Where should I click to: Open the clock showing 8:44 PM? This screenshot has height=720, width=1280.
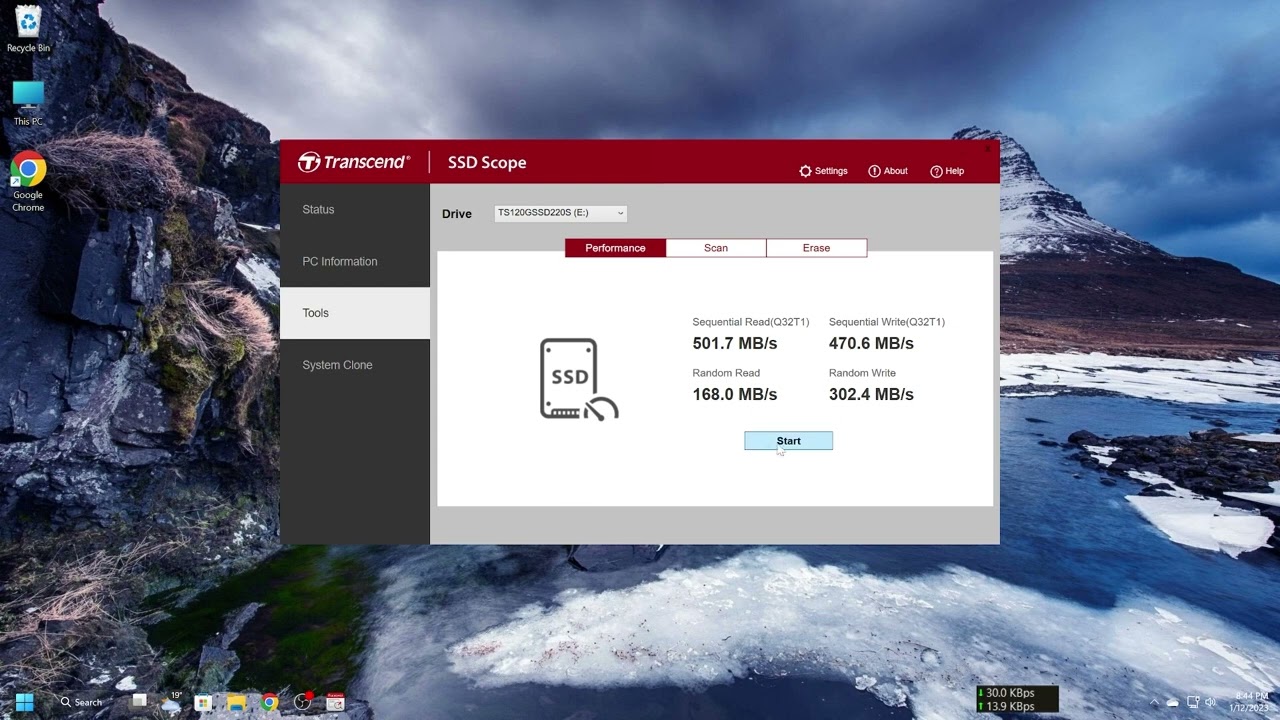(1251, 702)
